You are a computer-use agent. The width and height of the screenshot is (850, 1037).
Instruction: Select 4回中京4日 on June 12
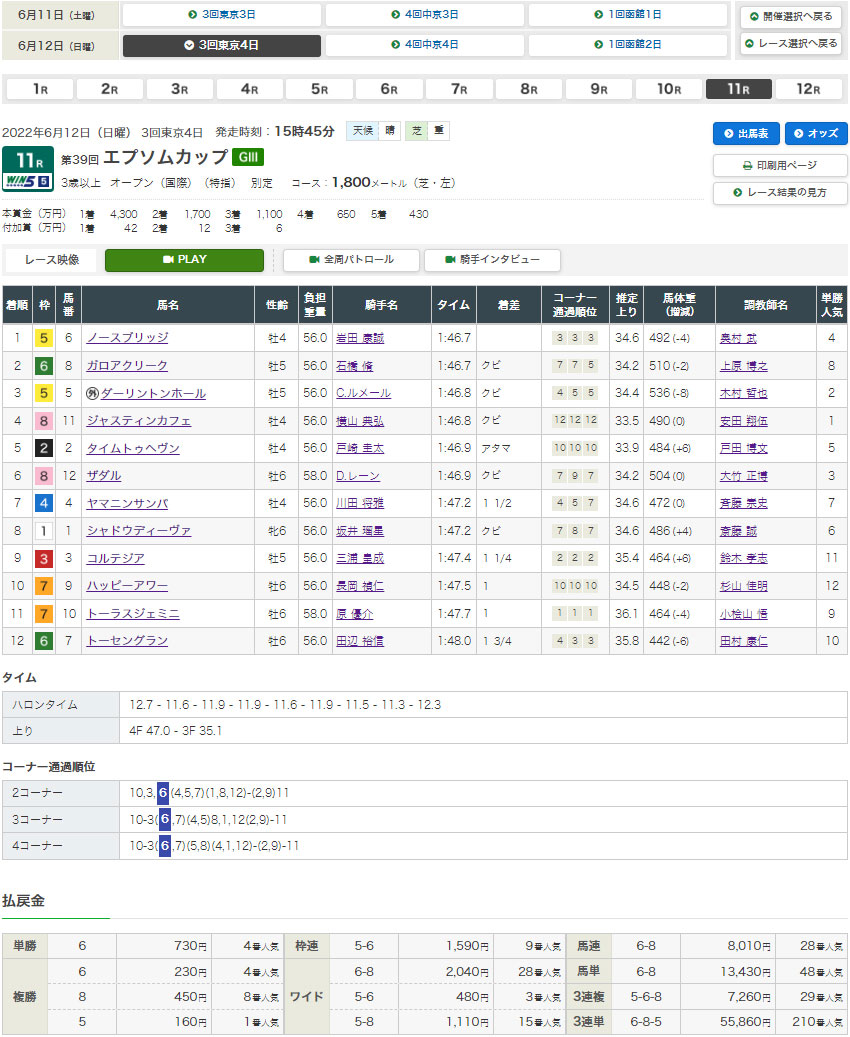click(425, 45)
